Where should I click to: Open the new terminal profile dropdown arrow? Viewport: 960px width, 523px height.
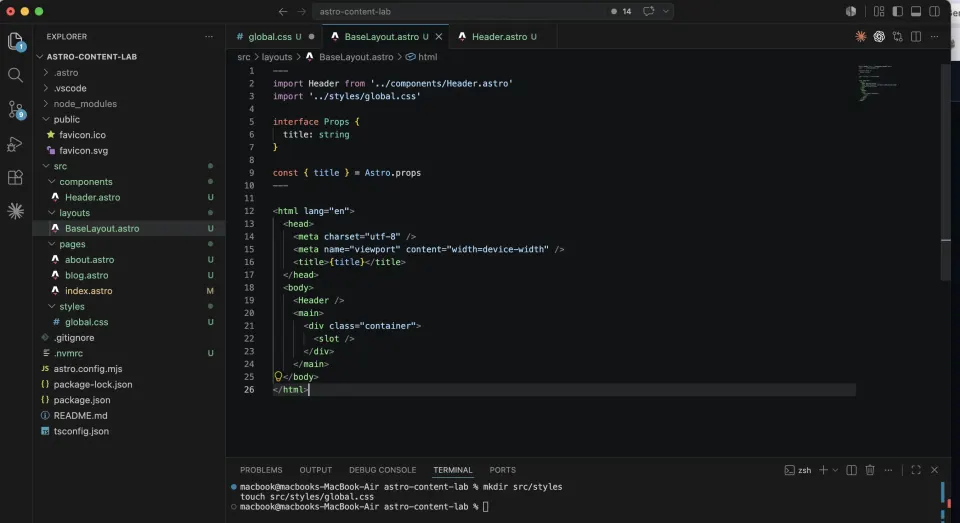835,470
